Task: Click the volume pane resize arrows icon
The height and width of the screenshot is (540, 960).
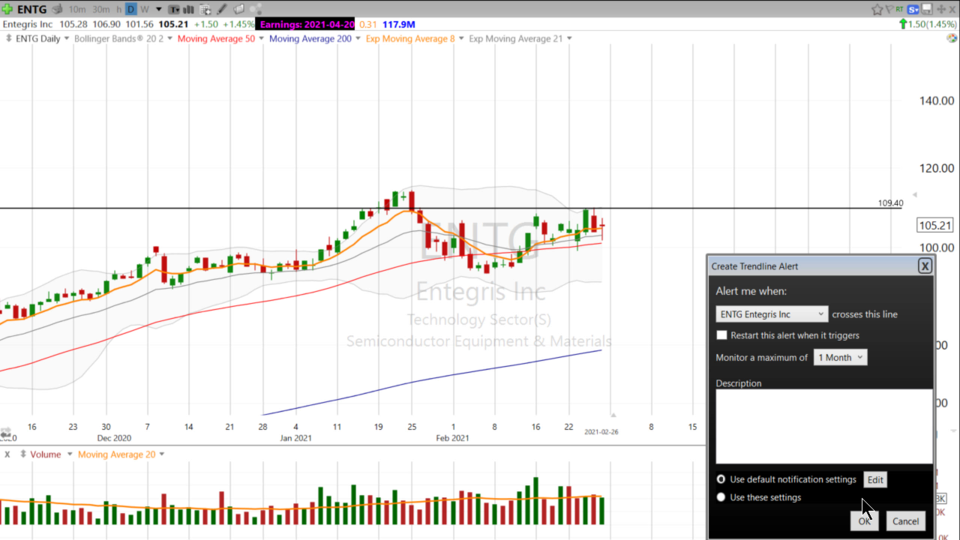Action: coord(23,454)
